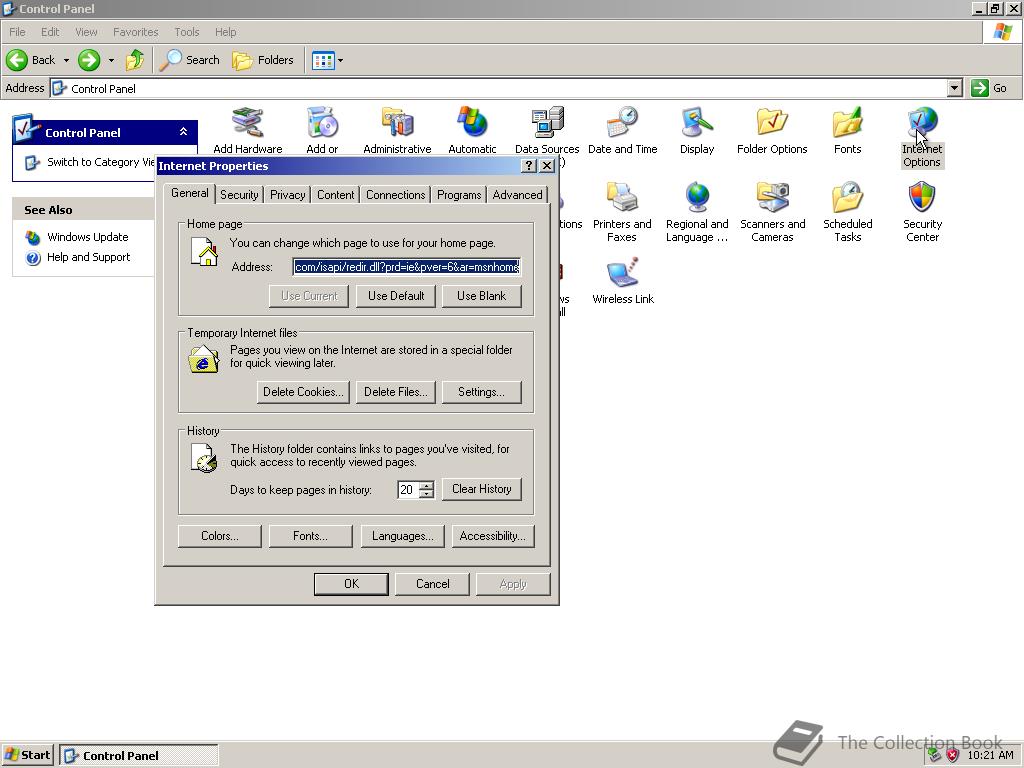Open the Colors dialog button
Viewport: 1024px width, 768px height.
tap(219, 536)
